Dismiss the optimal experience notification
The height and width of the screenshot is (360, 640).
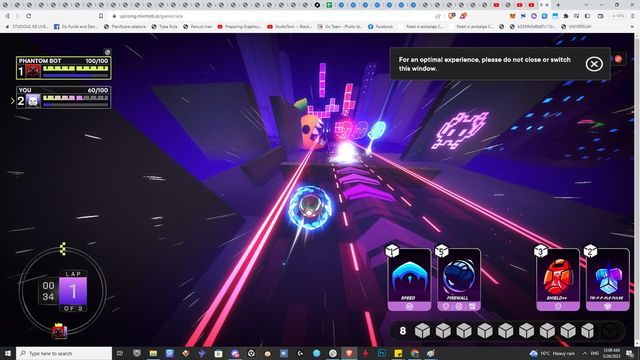tap(594, 64)
